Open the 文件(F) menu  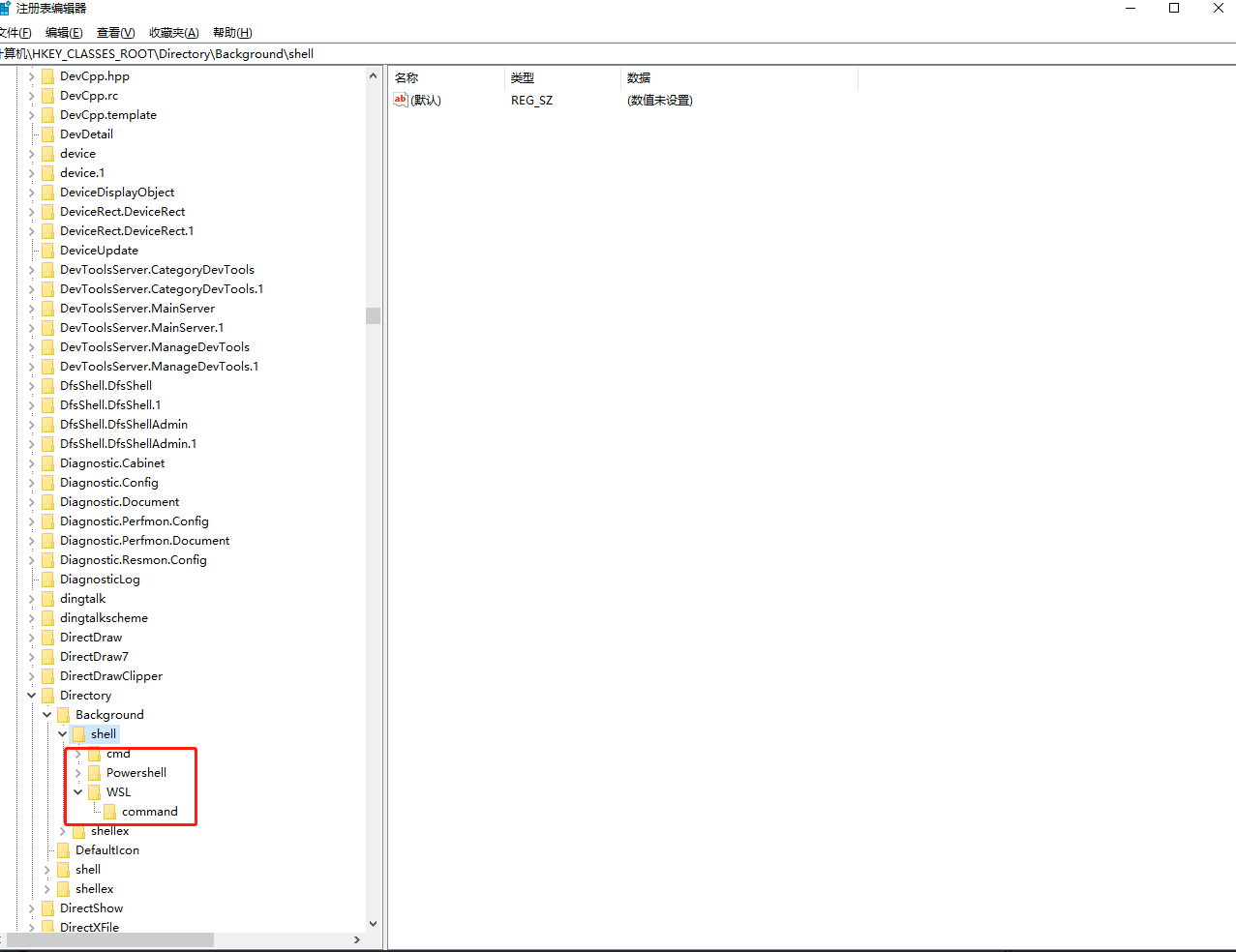(15, 33)
